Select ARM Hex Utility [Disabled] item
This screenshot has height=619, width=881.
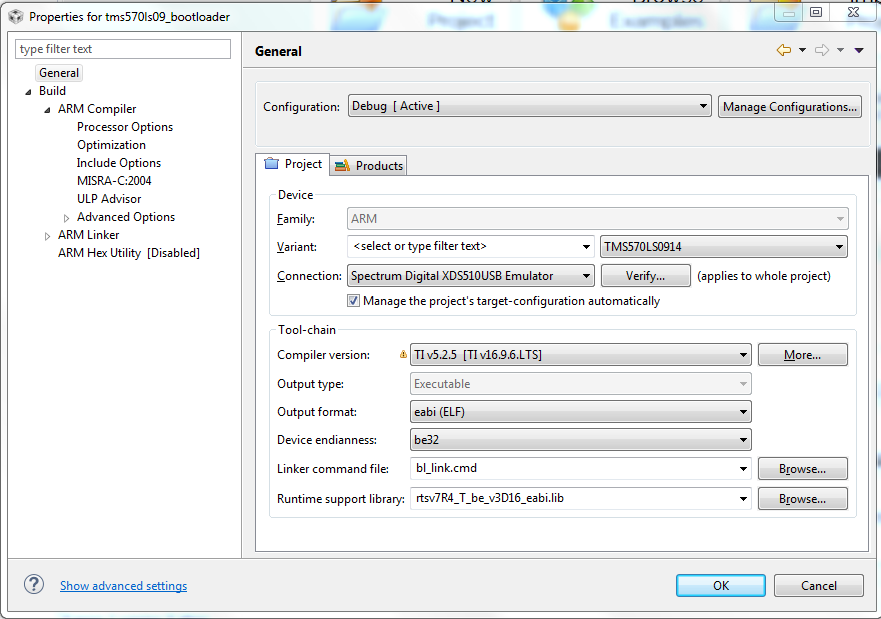[x=129, y=253]
